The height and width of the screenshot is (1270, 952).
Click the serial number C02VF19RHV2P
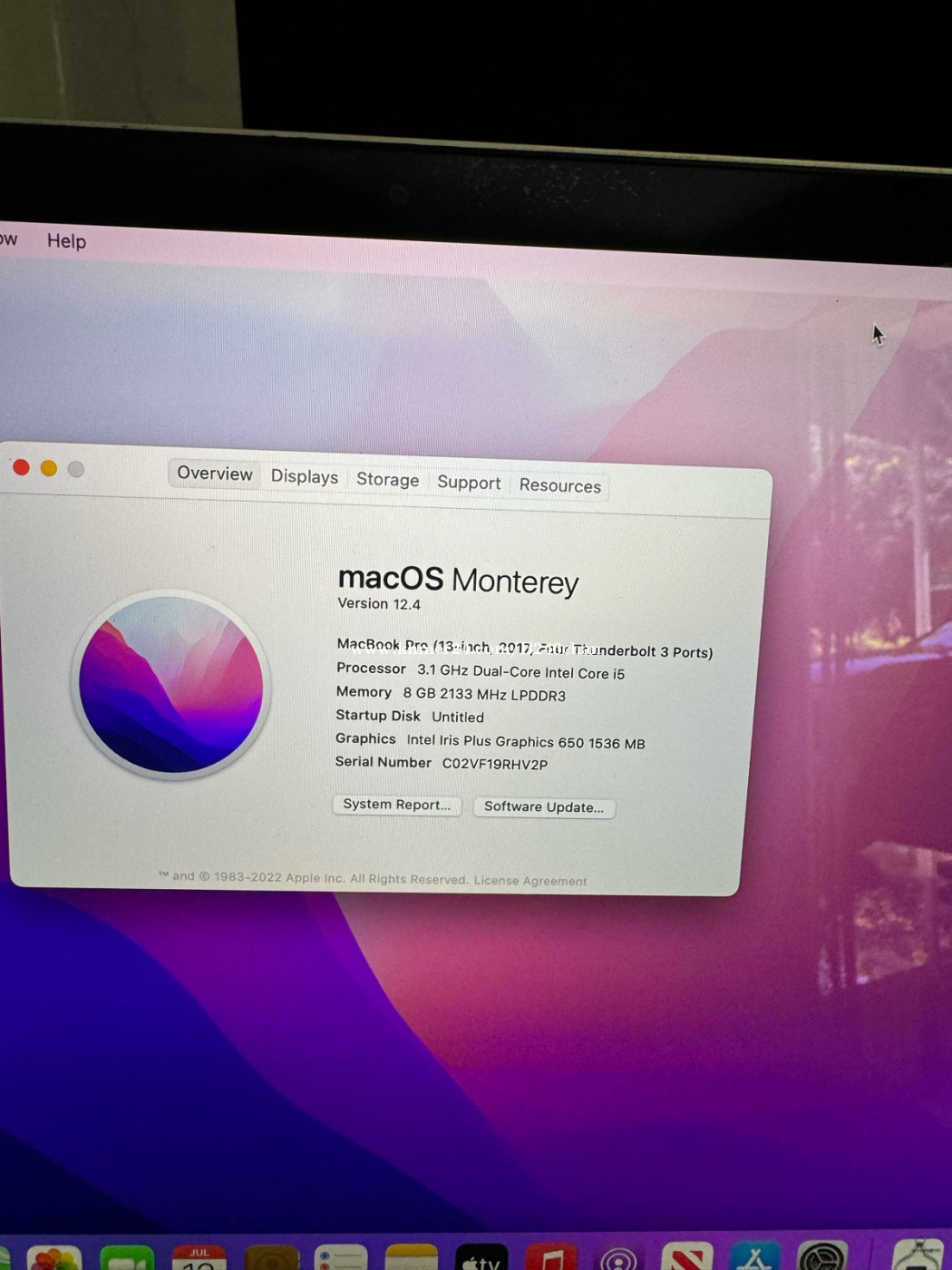(495, 764)
